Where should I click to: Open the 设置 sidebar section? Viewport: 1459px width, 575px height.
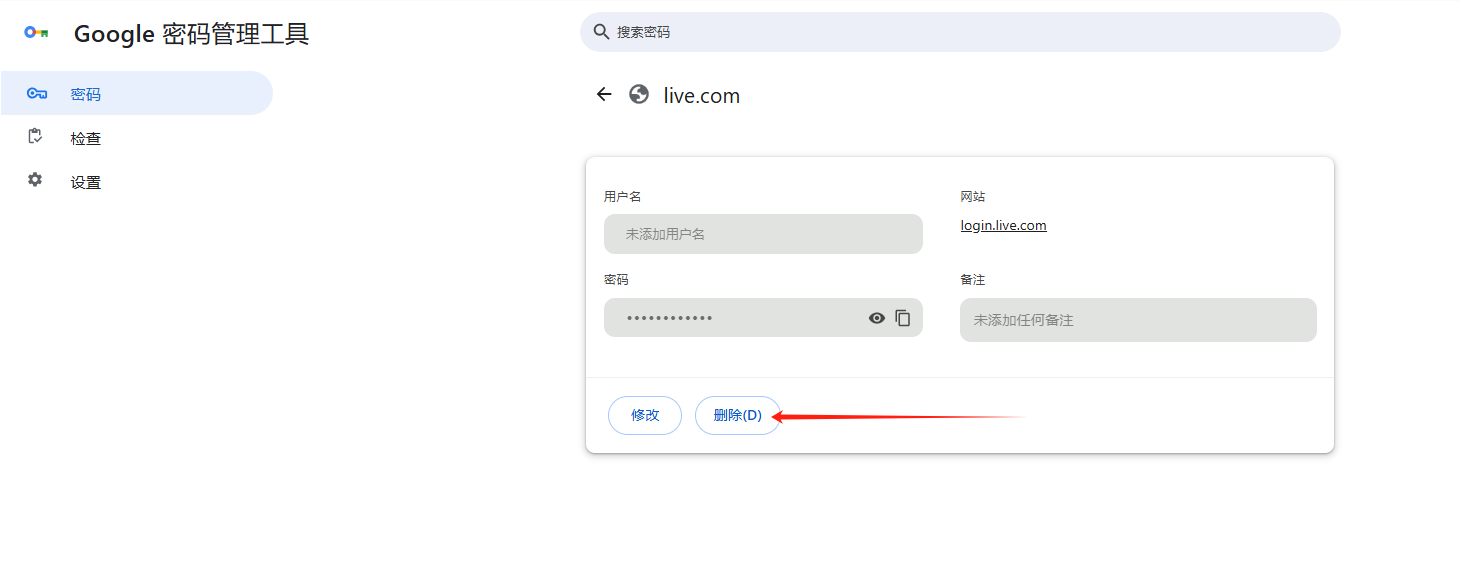pyautogui.click(x=136, y=182)
